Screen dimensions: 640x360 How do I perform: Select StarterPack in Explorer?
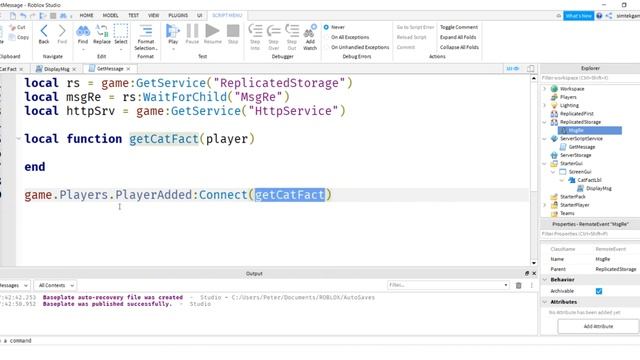(x=572, y=197)
